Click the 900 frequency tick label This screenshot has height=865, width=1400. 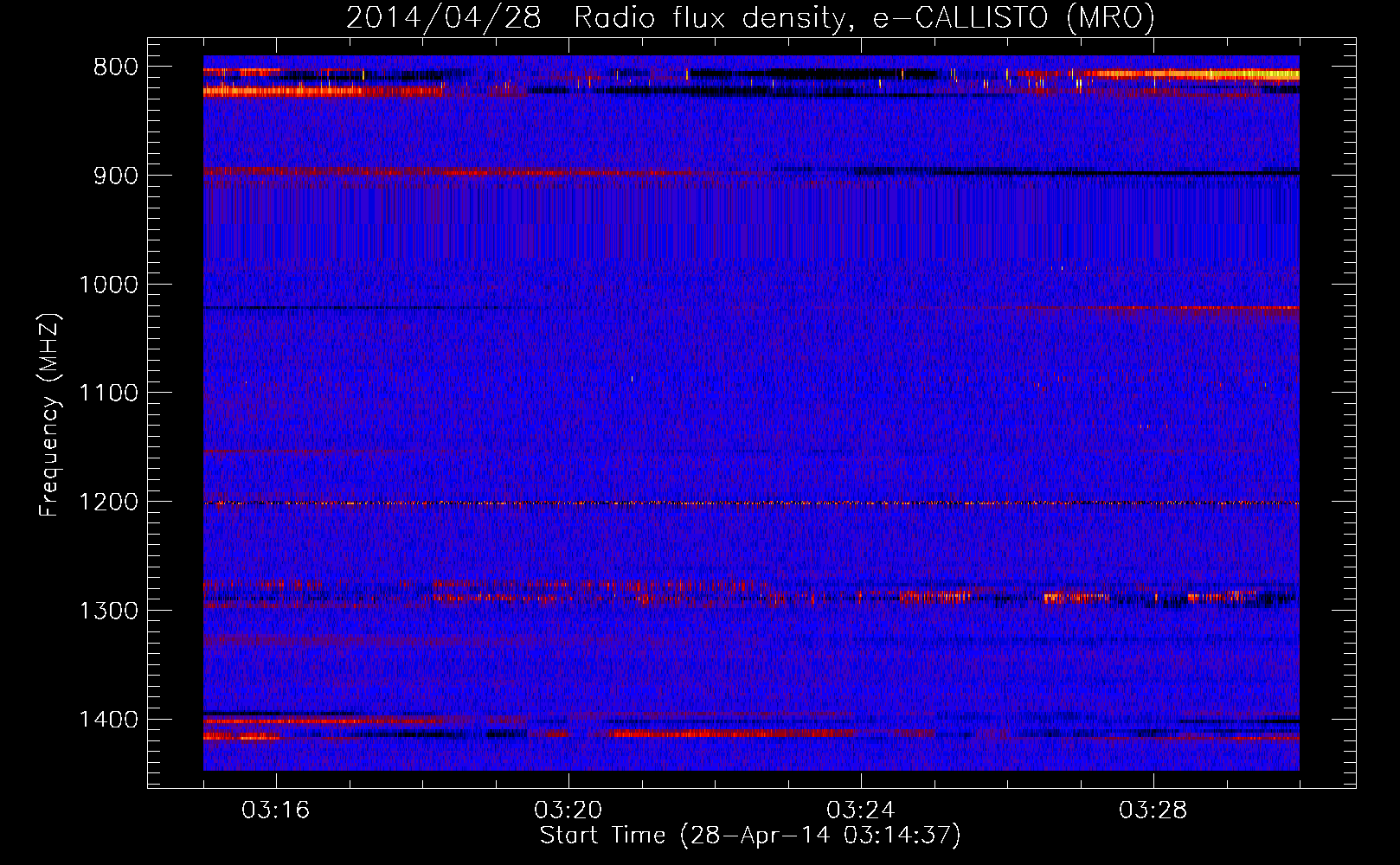tap(115, 176)
